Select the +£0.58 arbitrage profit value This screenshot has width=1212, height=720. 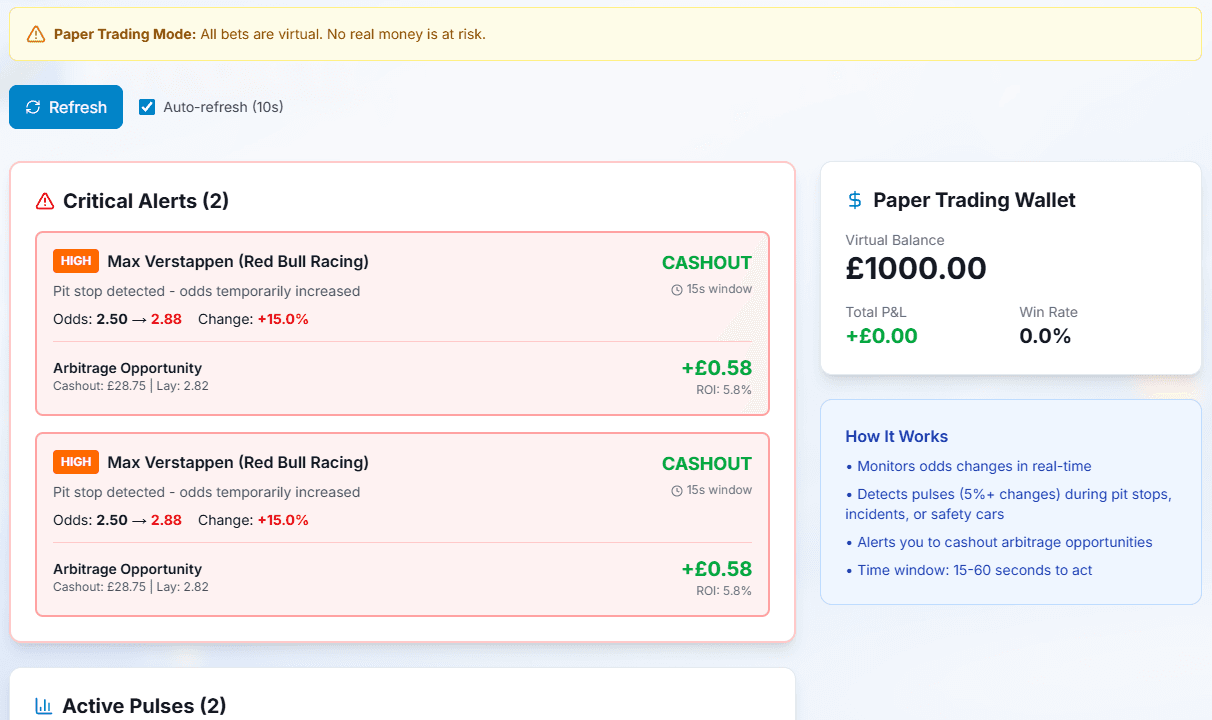[717, 367]
